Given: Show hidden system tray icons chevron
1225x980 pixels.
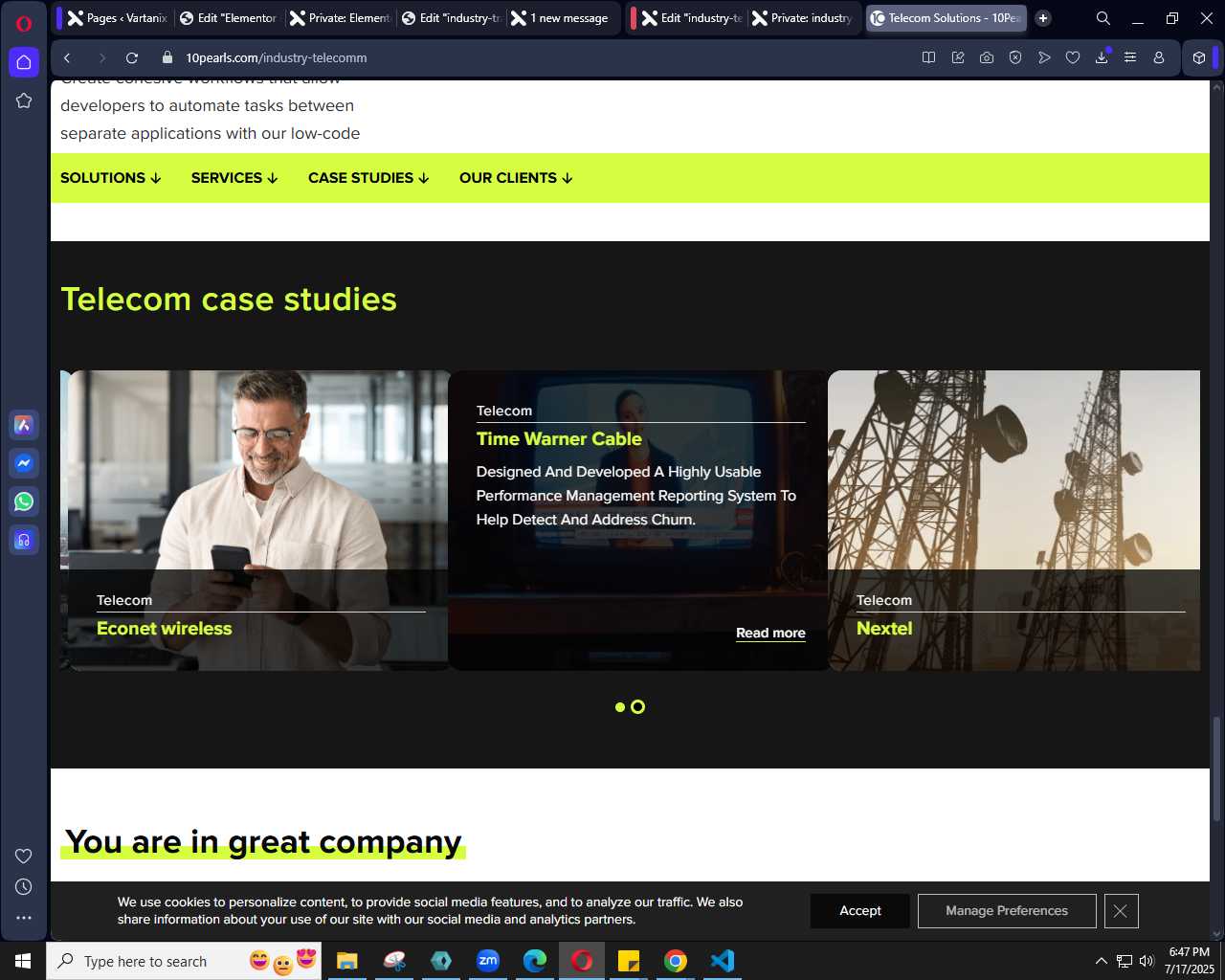Looking at the screenshot, I should pos(1102,961).
